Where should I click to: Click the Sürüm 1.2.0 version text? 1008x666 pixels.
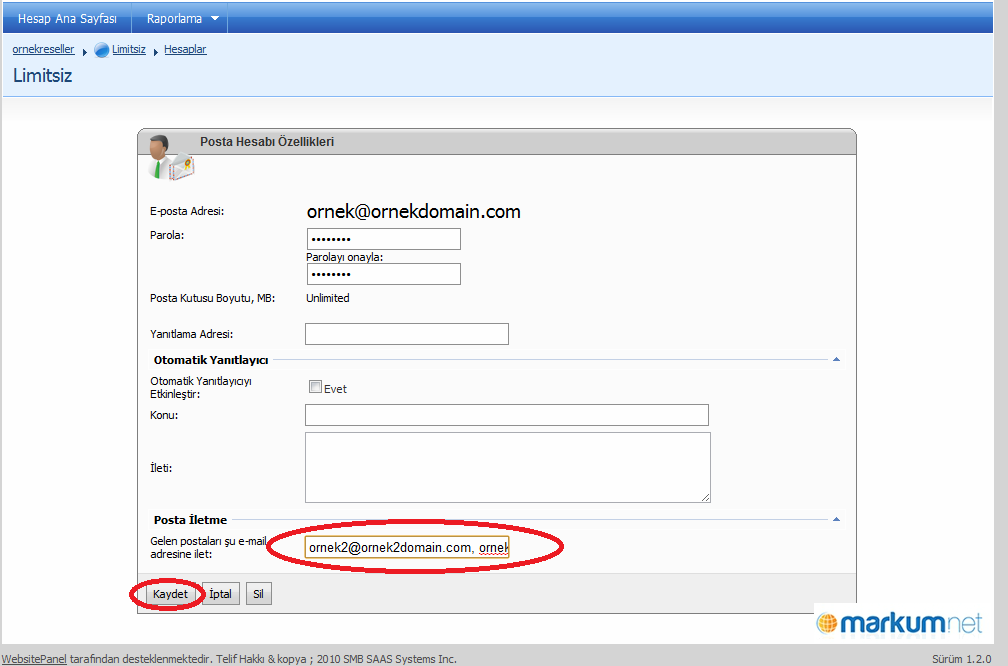click(x=961, y=659)
